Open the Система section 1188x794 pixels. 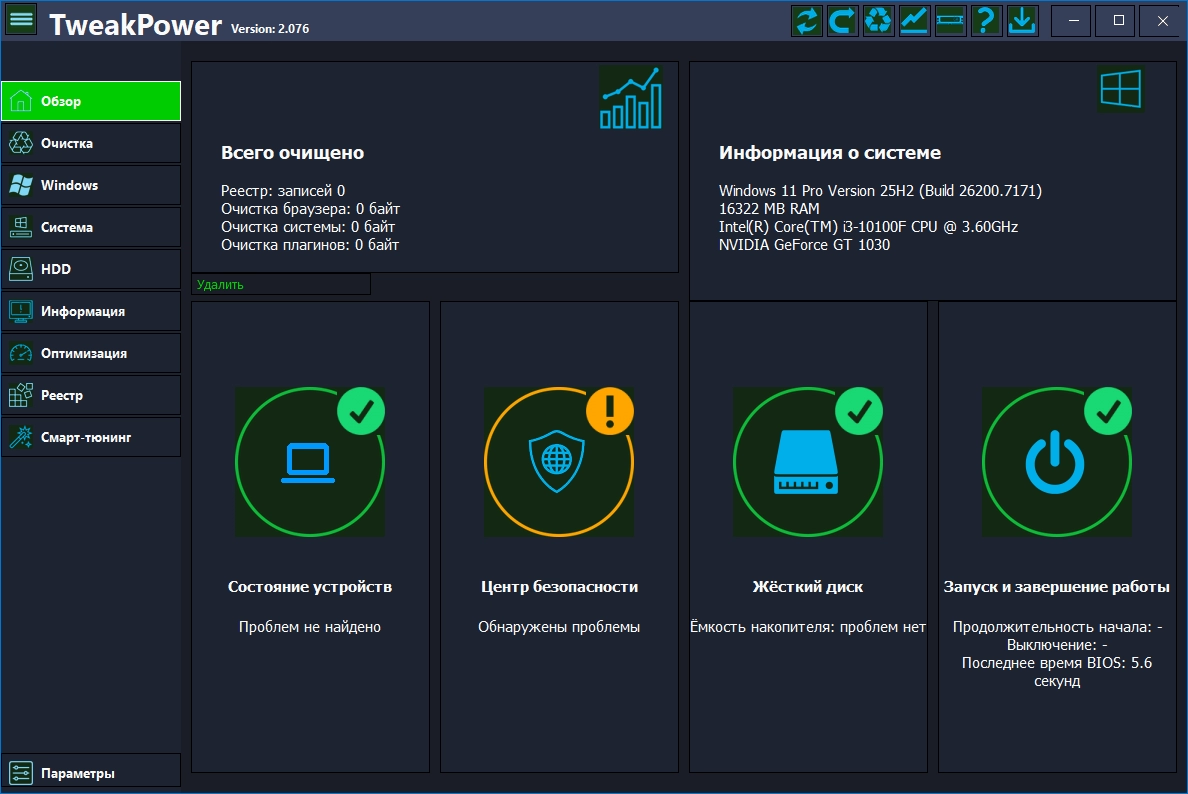tap(91, 227)
